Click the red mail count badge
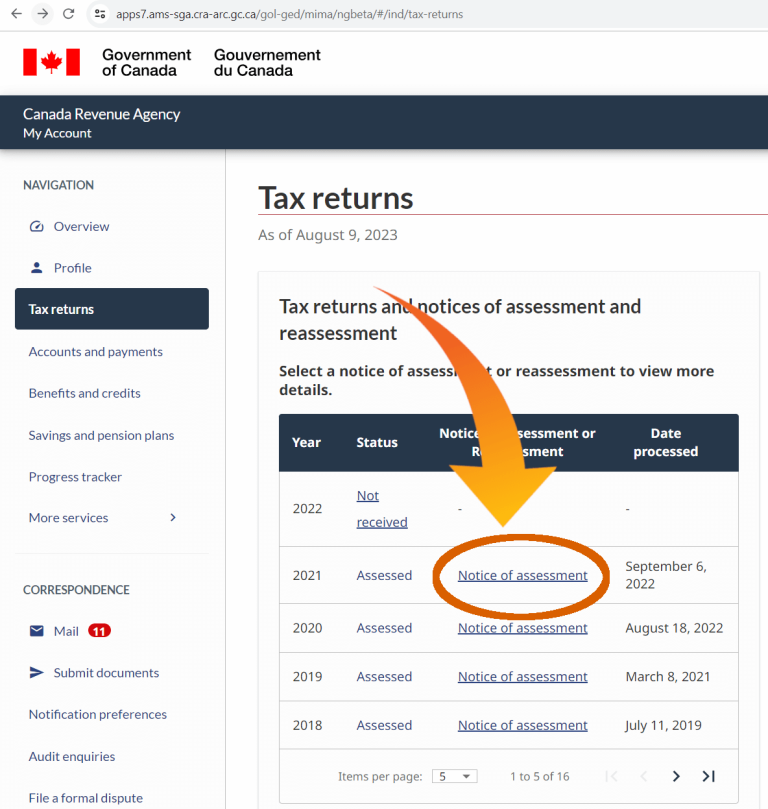 [x=99, y=631]
